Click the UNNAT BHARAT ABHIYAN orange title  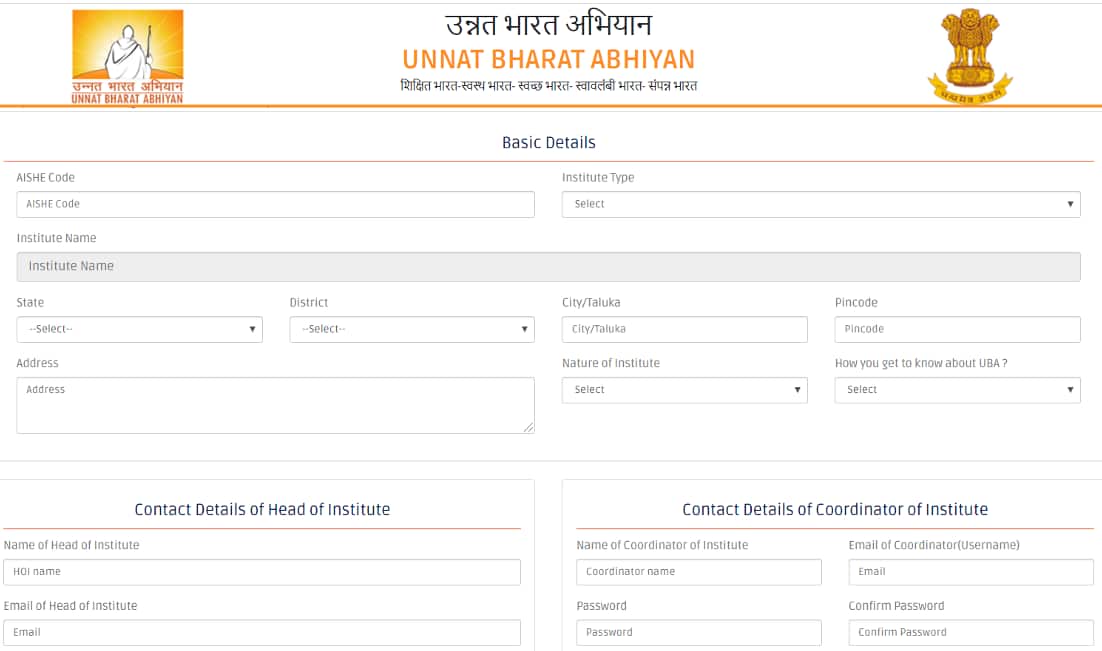(548, 59)
